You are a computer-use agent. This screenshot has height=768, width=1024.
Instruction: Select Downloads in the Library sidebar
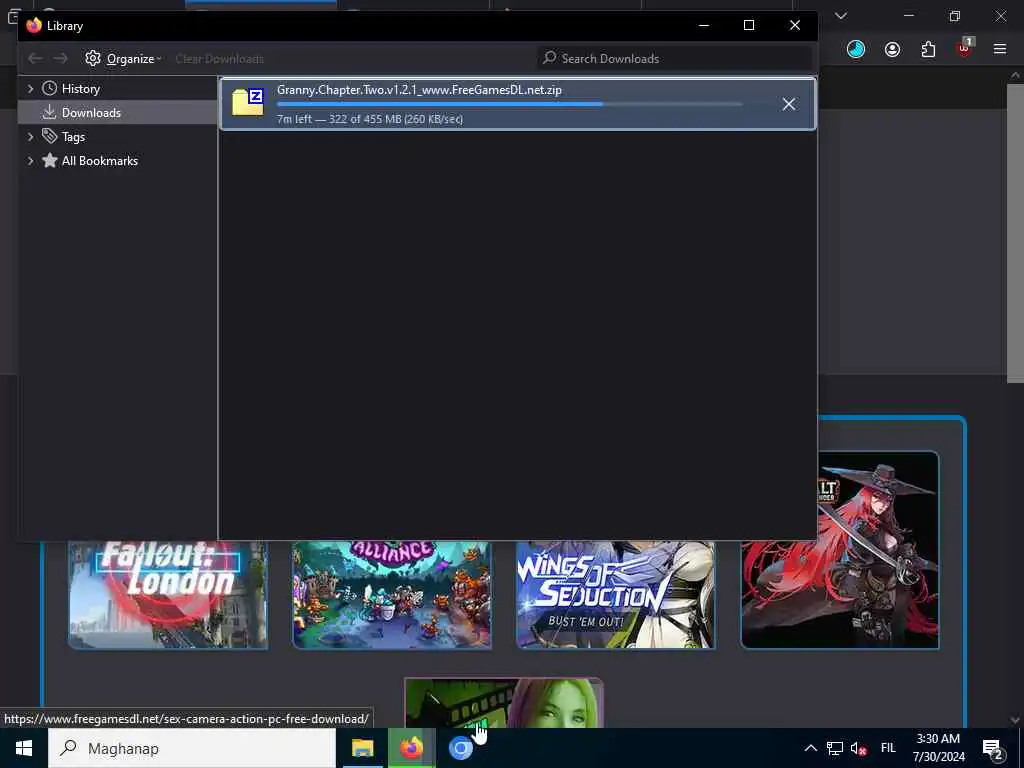click(x=91, y=112)
